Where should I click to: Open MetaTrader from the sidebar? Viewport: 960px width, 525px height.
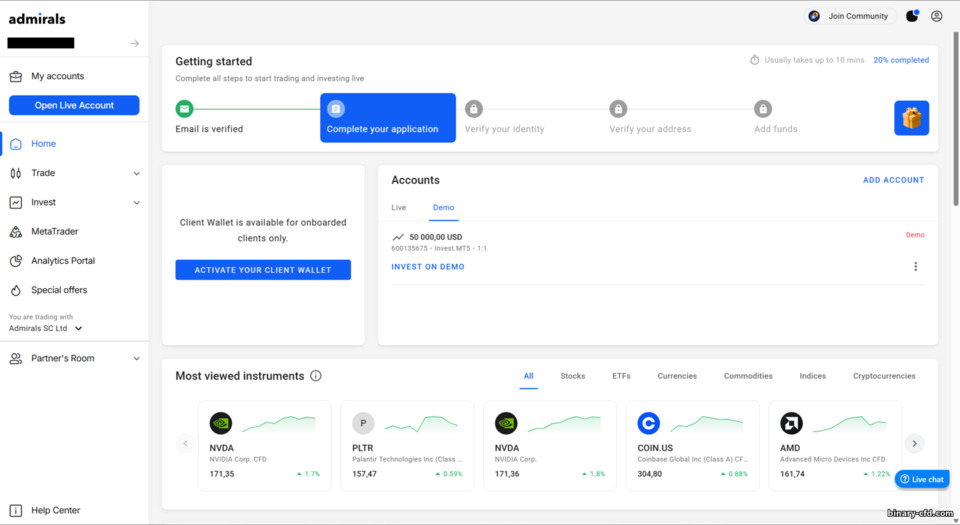click(x=54, y=231)
